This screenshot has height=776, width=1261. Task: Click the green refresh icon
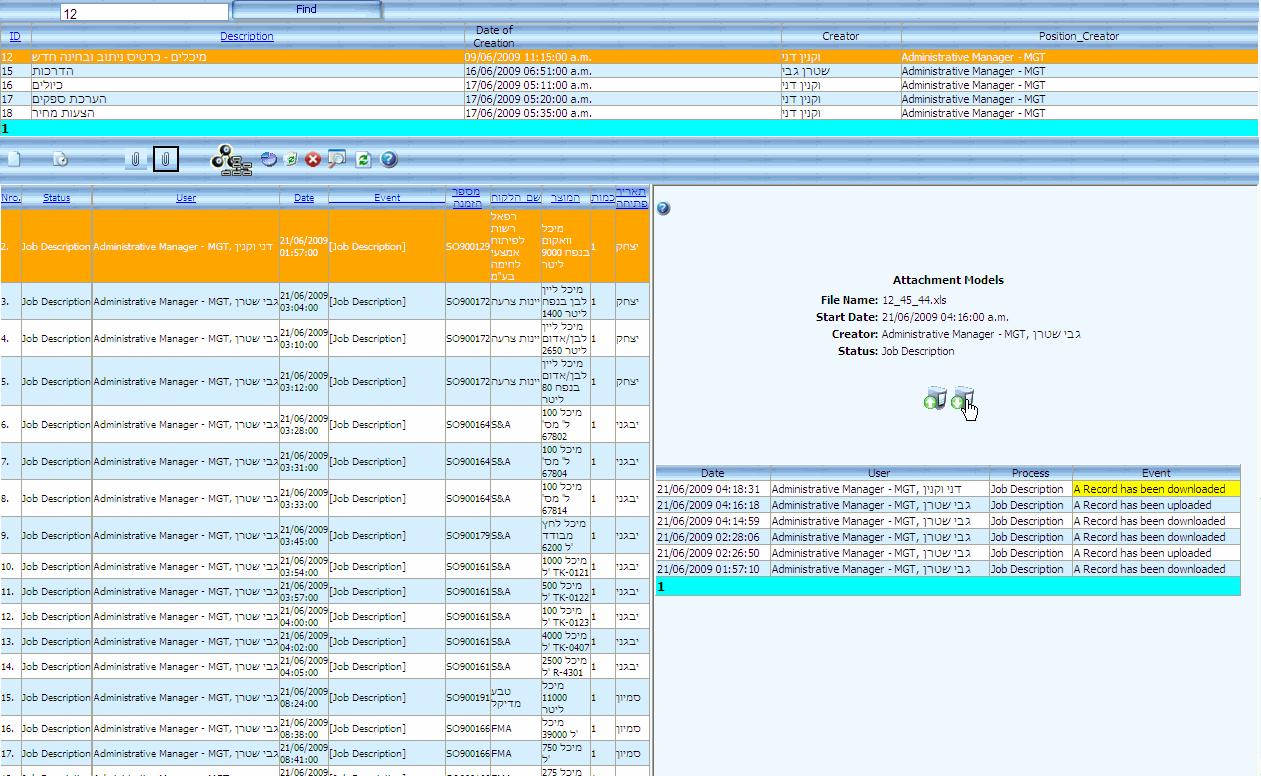coord(363,159)
